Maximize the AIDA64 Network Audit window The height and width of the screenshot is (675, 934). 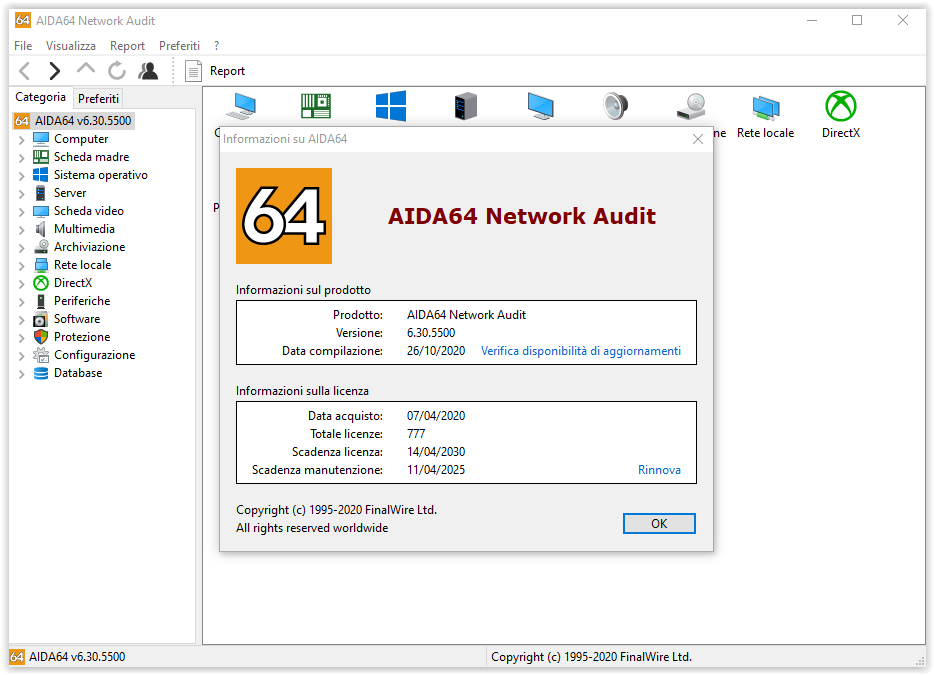[857, 20]
